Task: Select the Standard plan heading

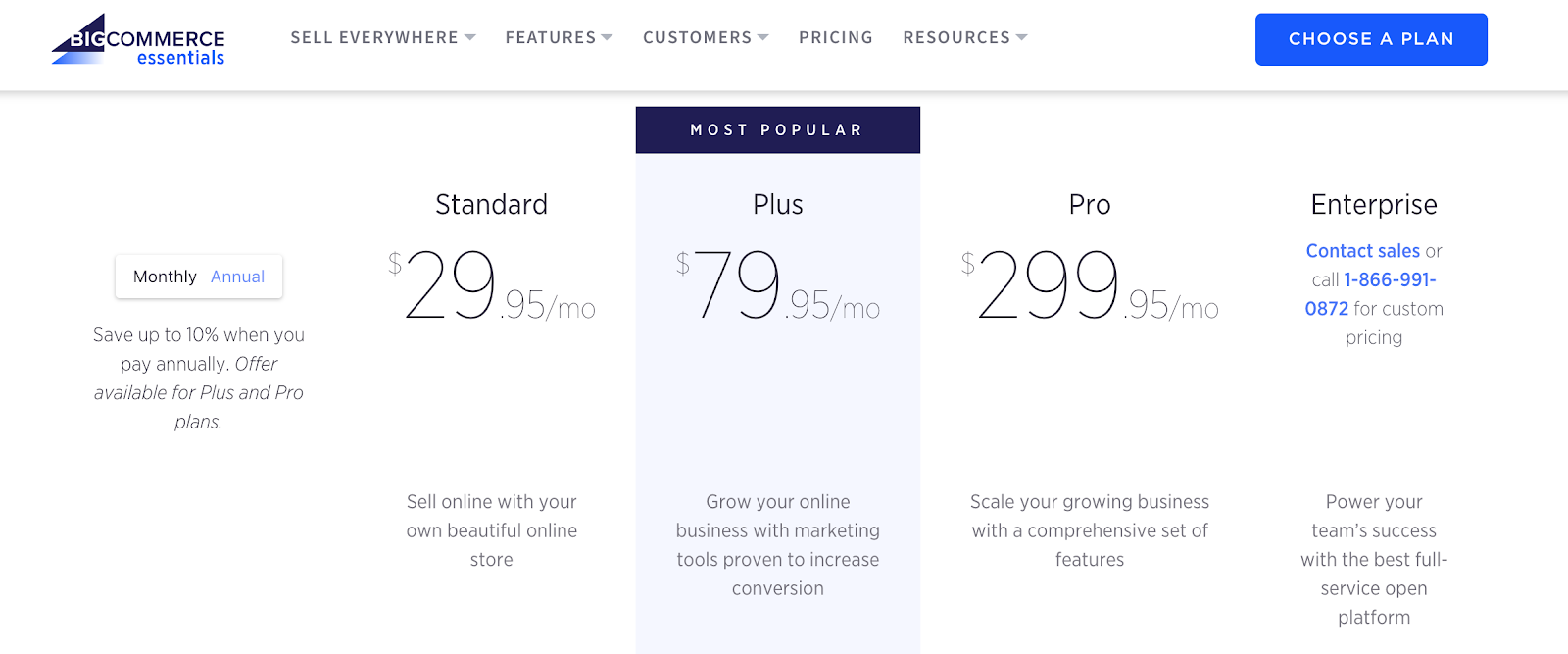Action: point(491,205)
